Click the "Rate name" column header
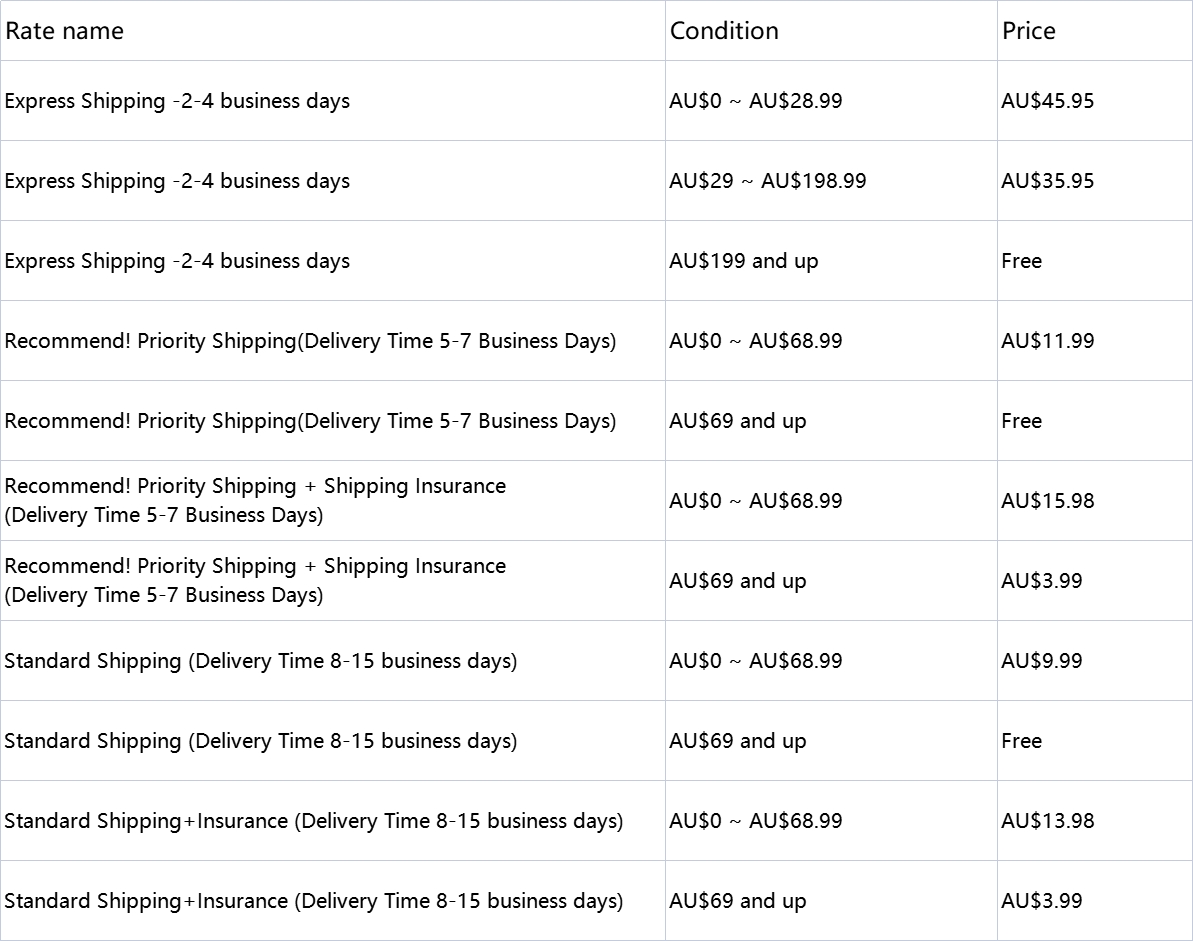 (65, 31)
